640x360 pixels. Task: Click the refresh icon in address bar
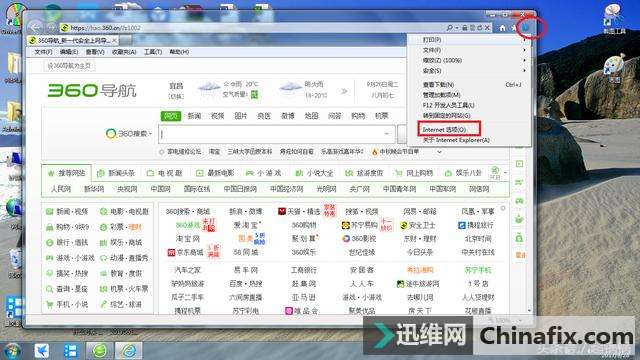(x=480, y=28)
